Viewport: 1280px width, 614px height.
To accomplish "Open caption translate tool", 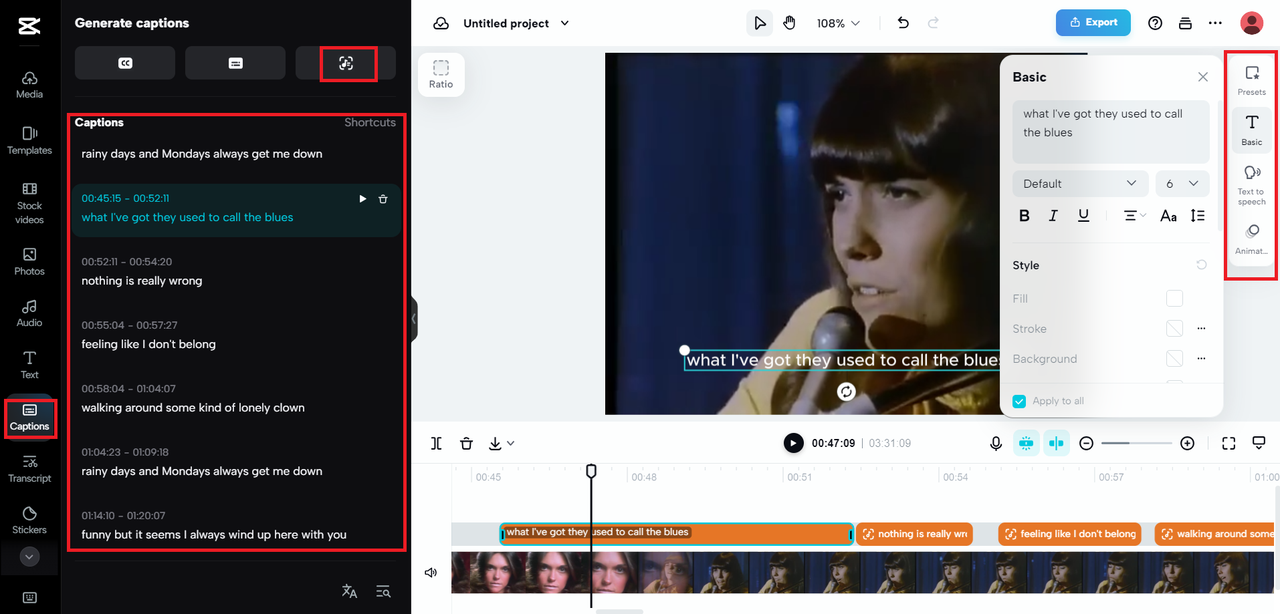I will click(x=349, y=591).
